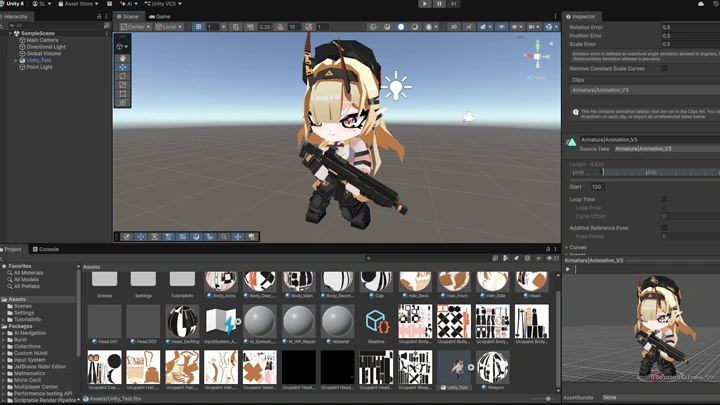Click search by type icon in Project
720x405 pixels.
point(506,258)
